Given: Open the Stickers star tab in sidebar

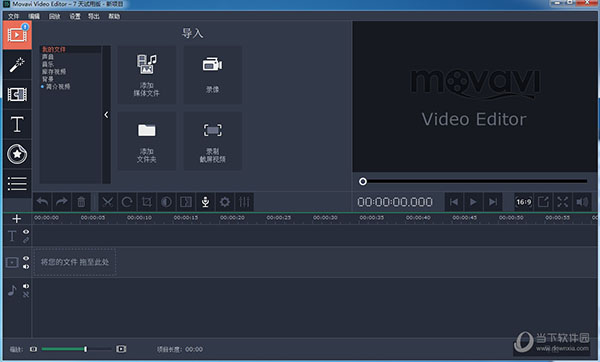Looking at the screenshot, I should click(x=17, y=154).
